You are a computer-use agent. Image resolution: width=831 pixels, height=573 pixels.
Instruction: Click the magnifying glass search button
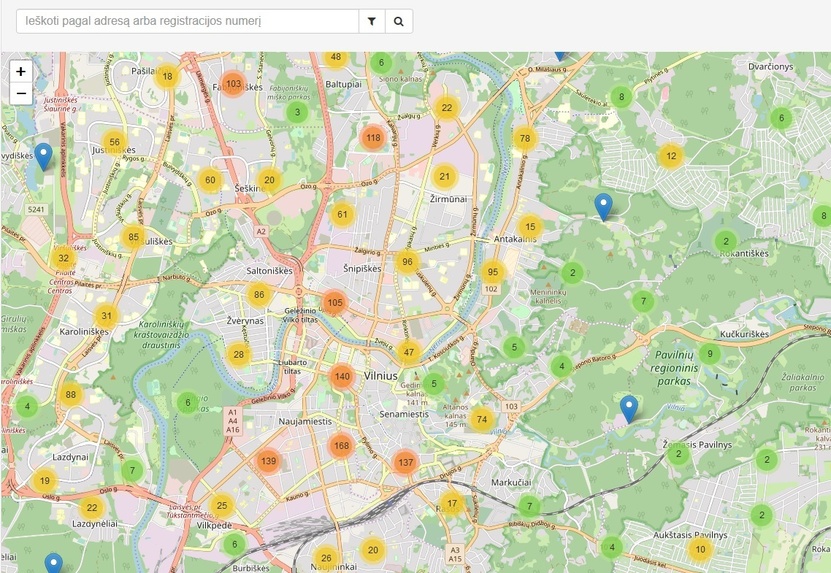399,21
